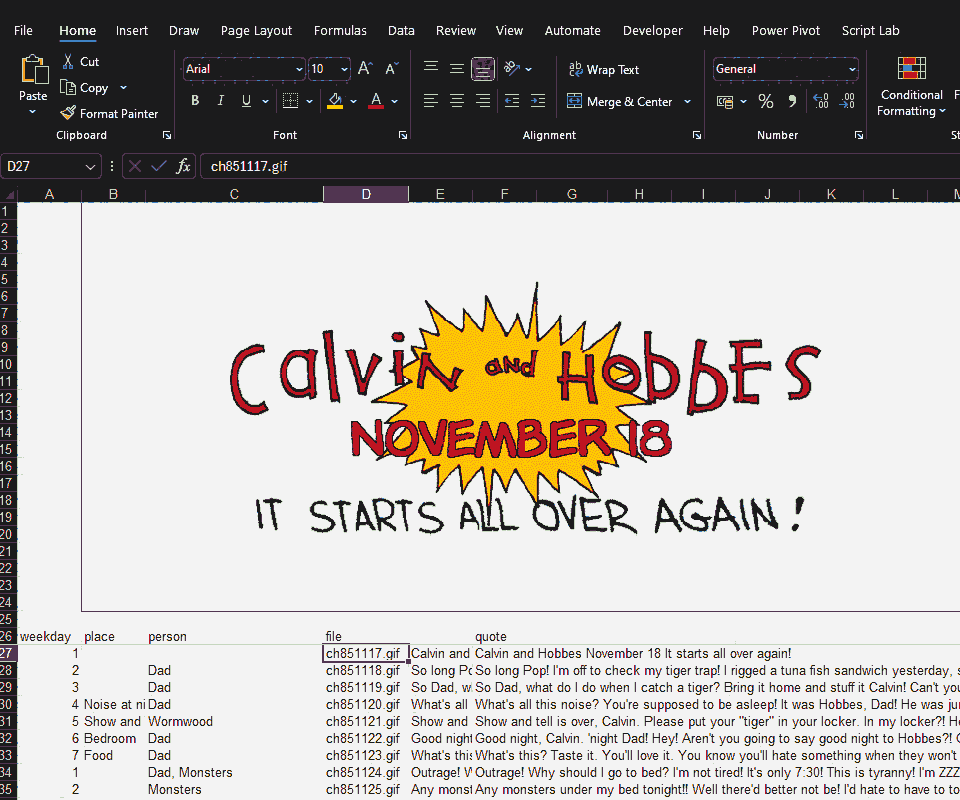Click the Increase Font Size icon

[x=365, y=69]
